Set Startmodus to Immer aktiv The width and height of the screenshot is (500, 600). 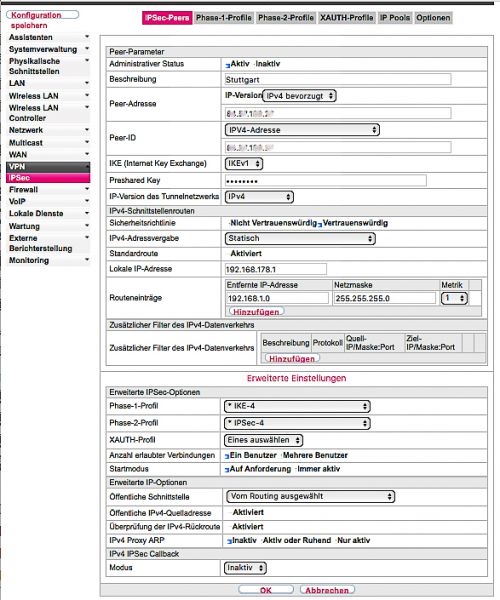[296, 469]
